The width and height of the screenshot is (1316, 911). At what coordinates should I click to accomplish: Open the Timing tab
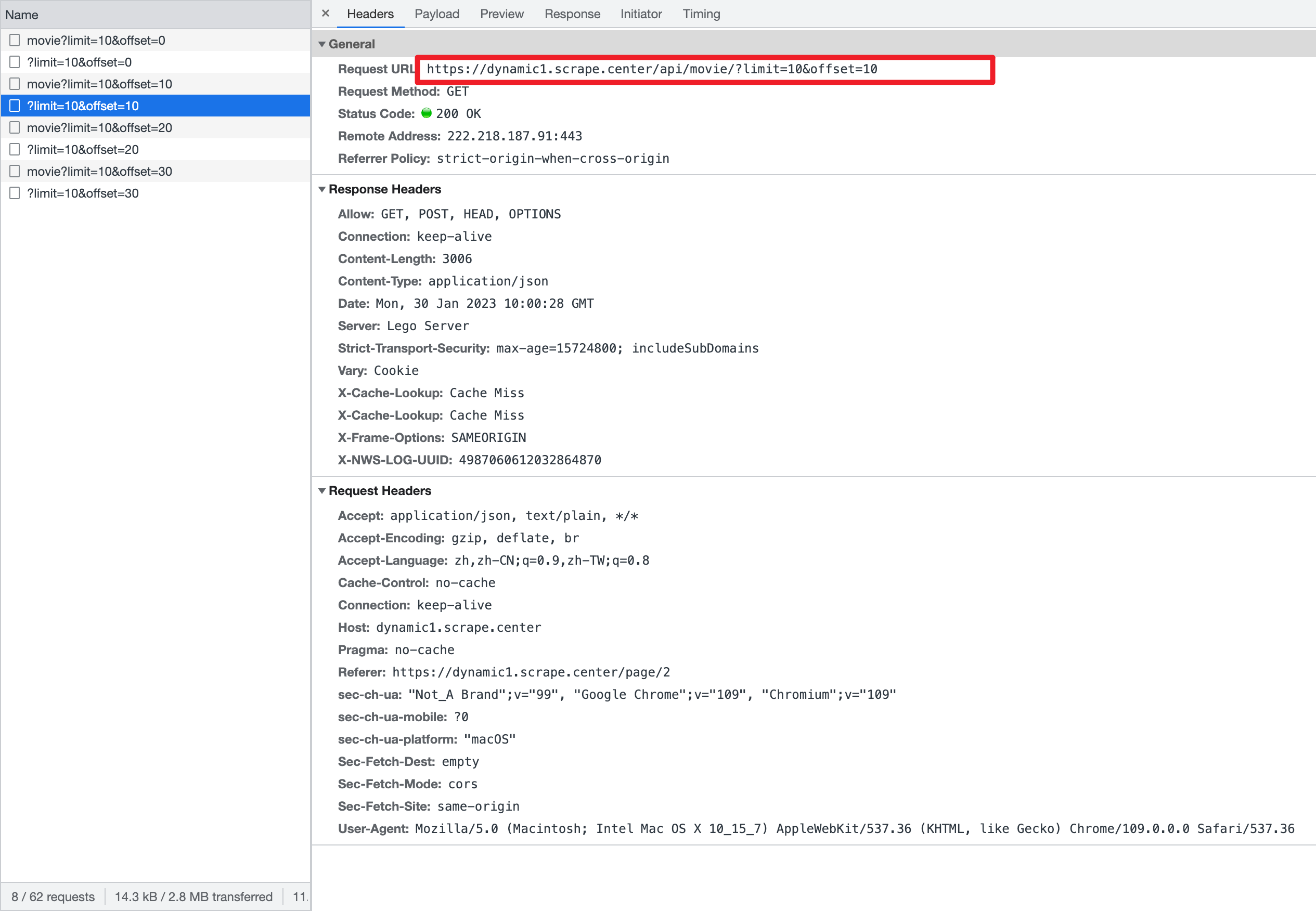[701, 14]
